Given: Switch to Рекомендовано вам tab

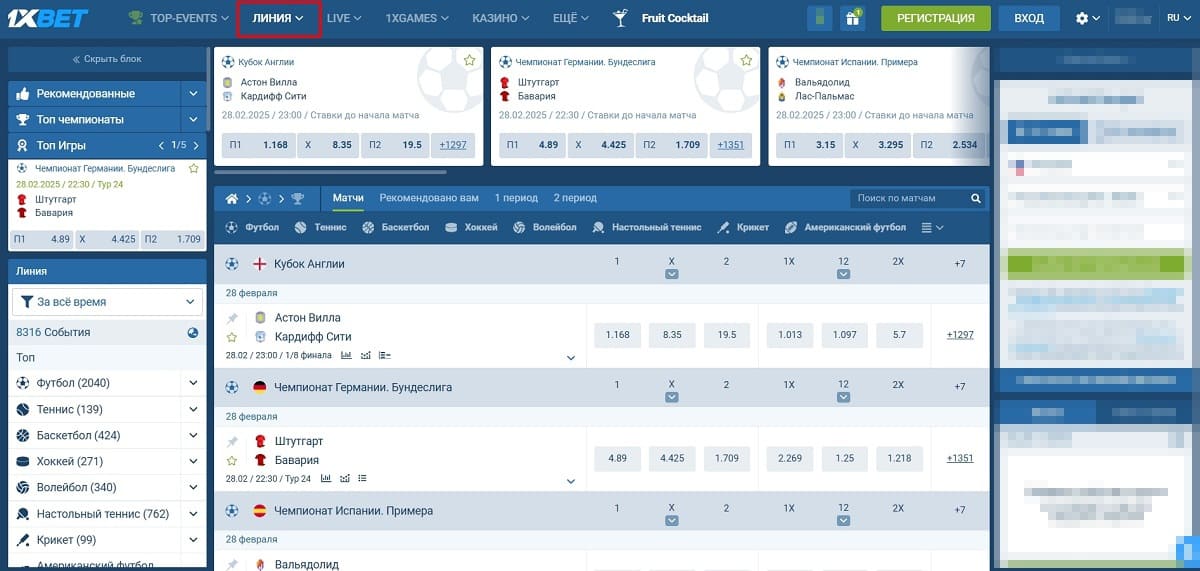Looking at the screenshot, I should coord(429,198).
